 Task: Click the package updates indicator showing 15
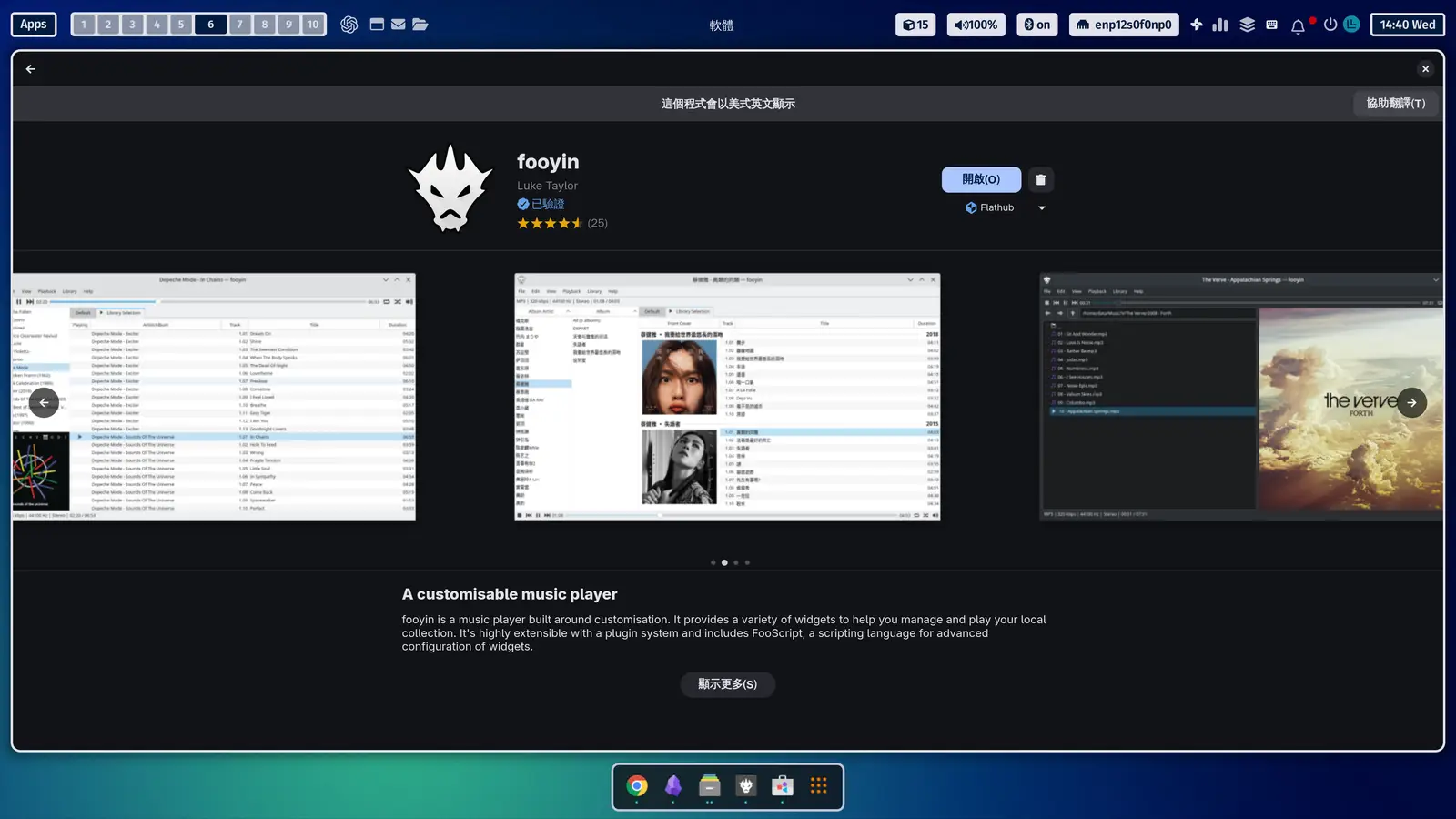click(x=915, y=25)
